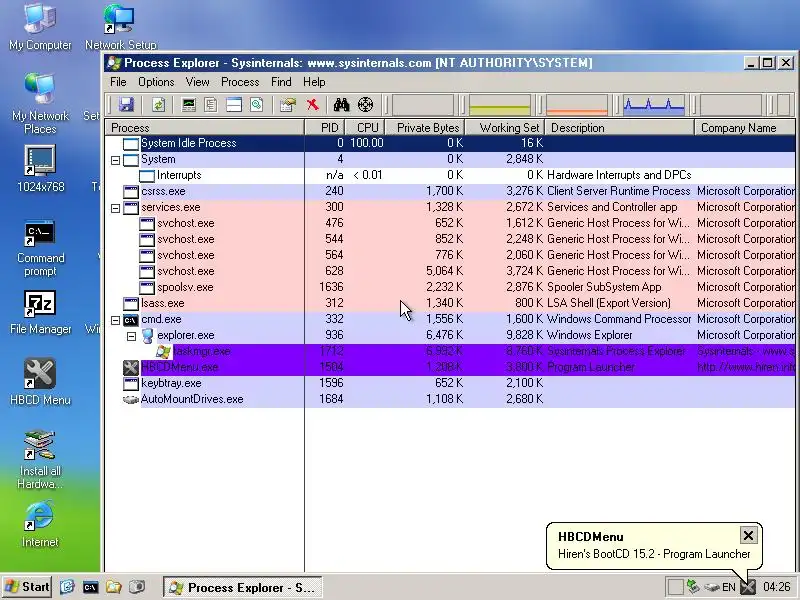800x600 pixels.
Task: Open the Install all Hardware desktop shortcut
Action: (40, 460)
